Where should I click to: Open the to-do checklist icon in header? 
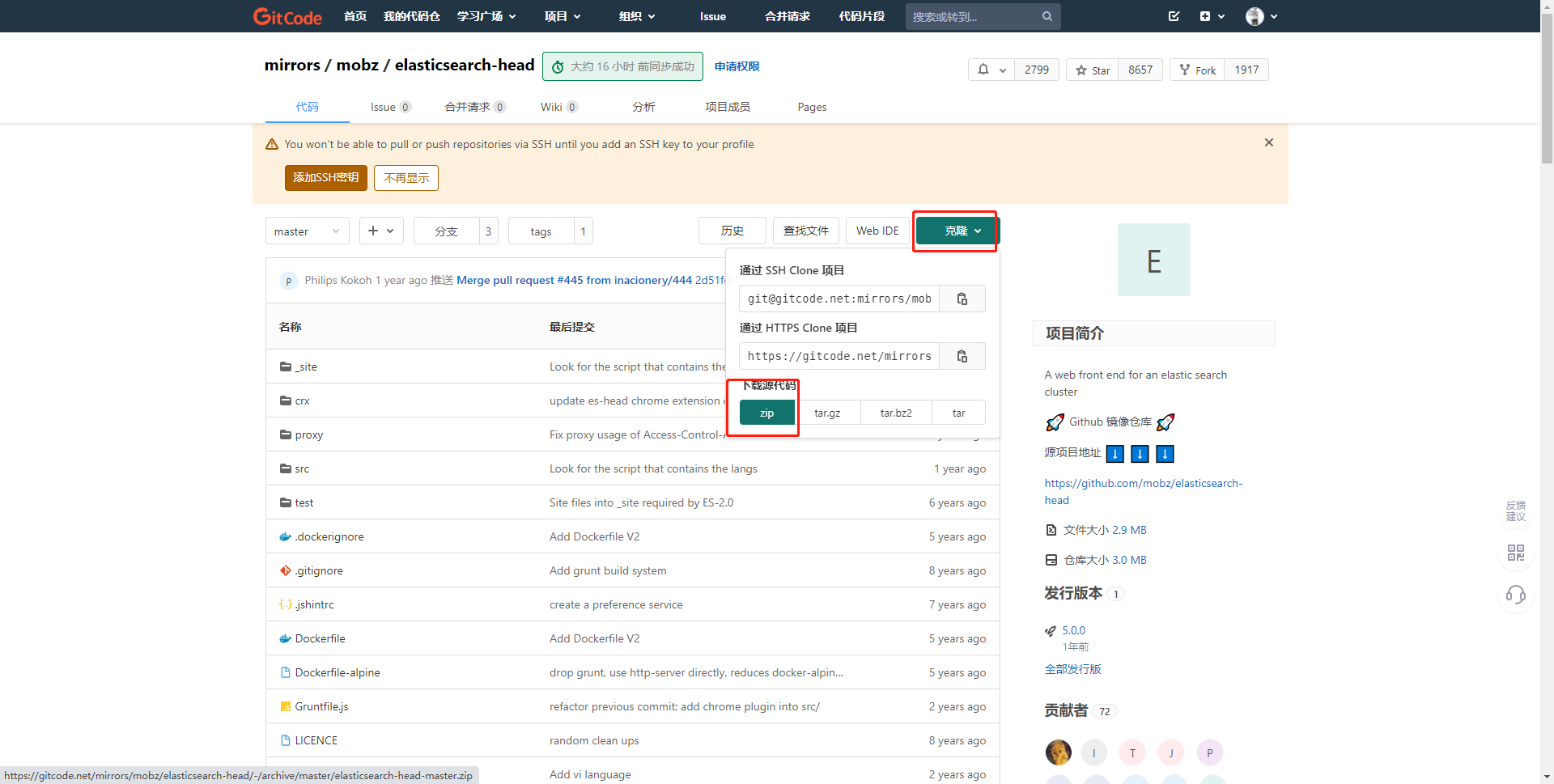(1174, 16)
